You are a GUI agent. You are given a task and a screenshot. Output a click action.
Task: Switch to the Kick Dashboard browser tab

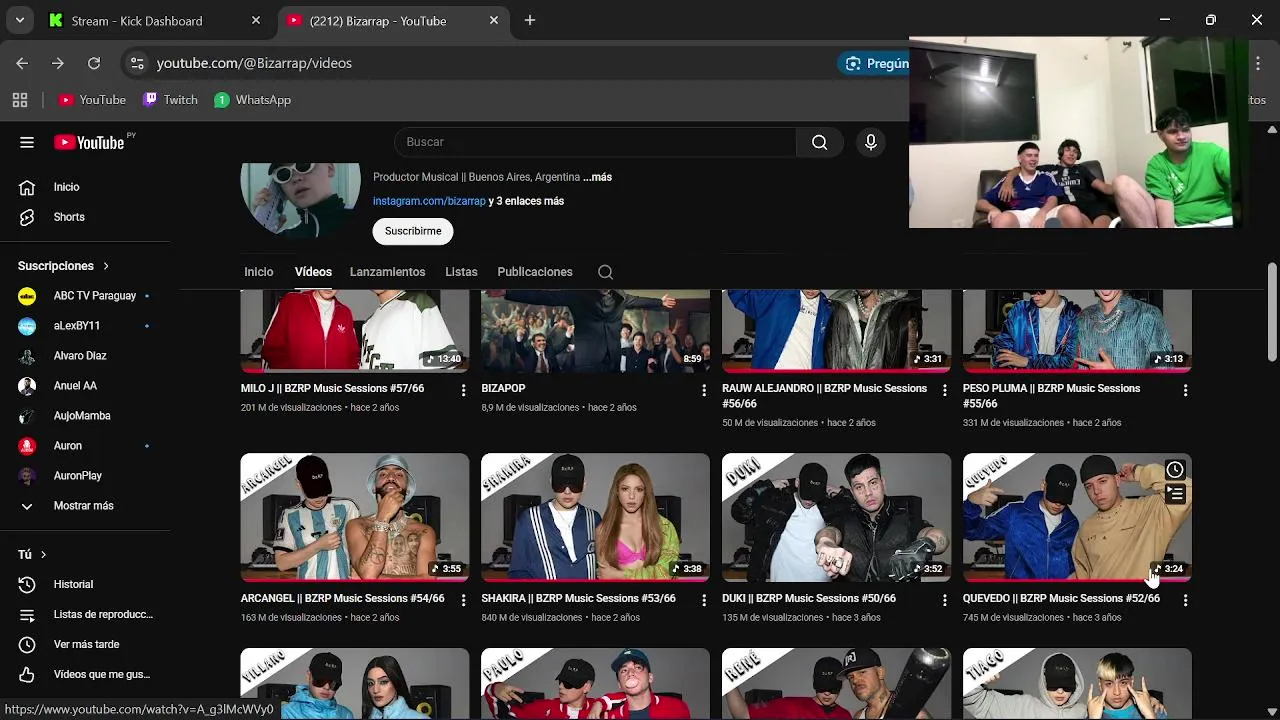(x=150, y=20)
